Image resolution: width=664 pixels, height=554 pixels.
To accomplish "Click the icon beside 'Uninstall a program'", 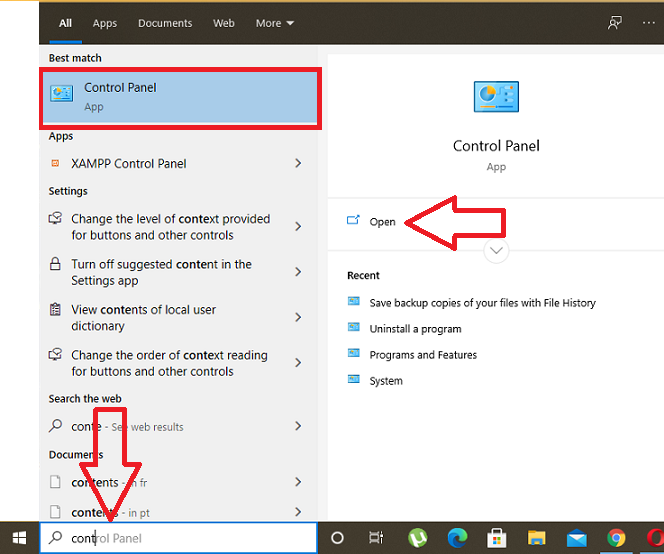I will pyautogui.click(x=354, y=327).
